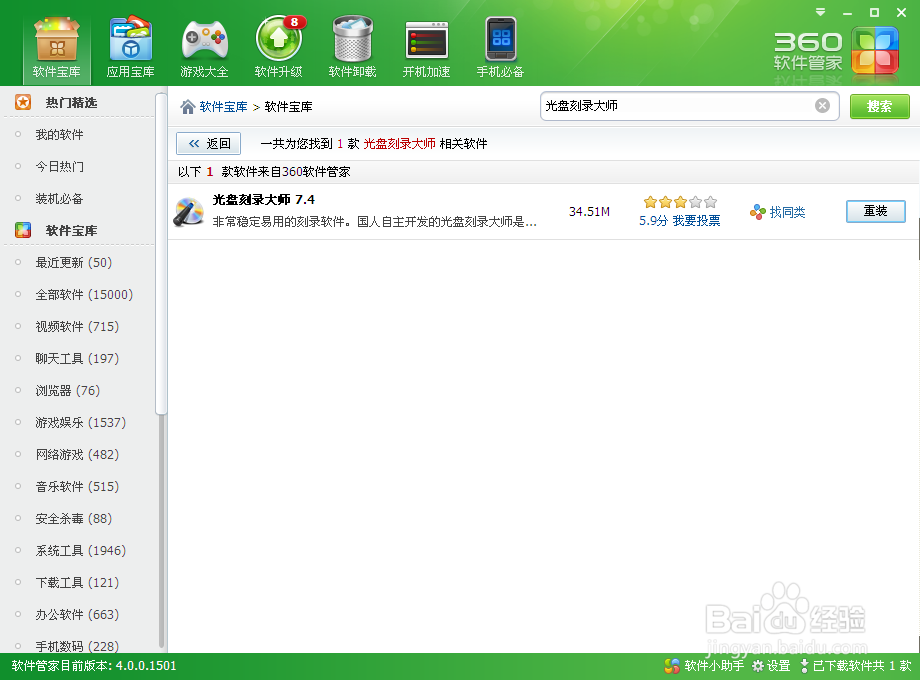Image resolution: width=920 pixels, height=680 pixels.
Task: Maximize the 360软件管家 window
Action: (x=874, y=12)
